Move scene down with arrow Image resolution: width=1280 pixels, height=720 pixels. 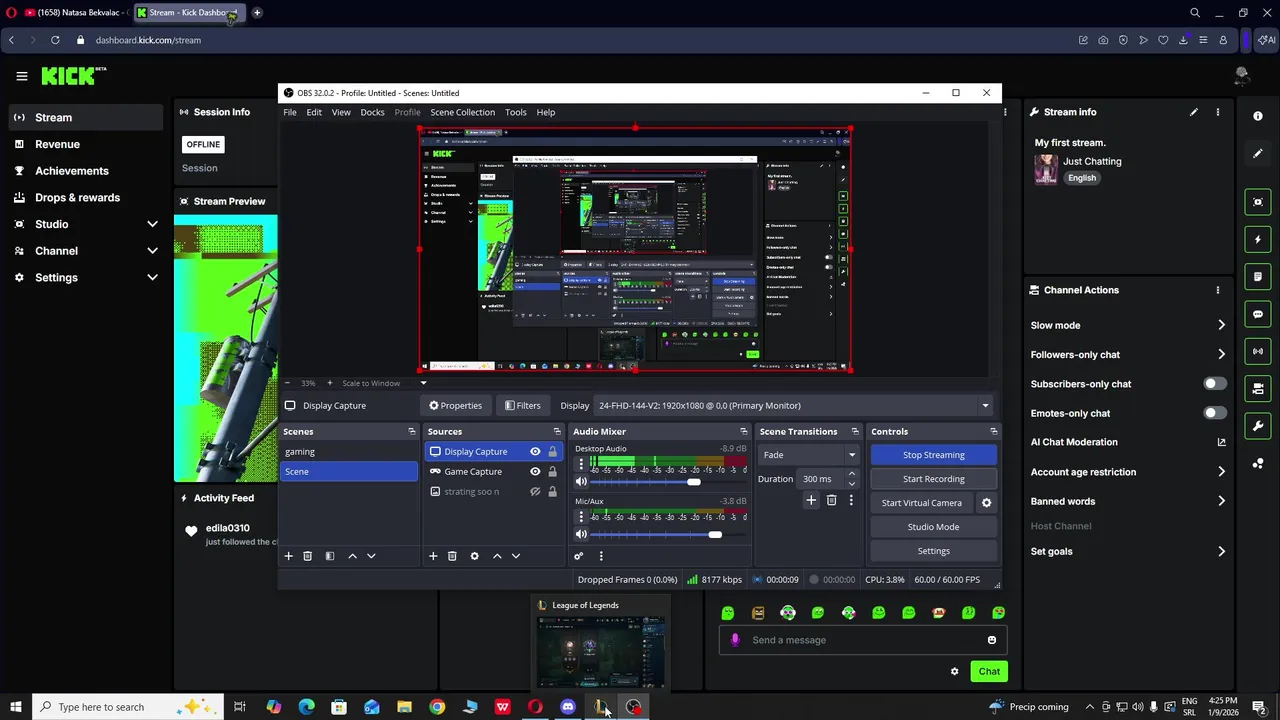click(x=371, y=556)
